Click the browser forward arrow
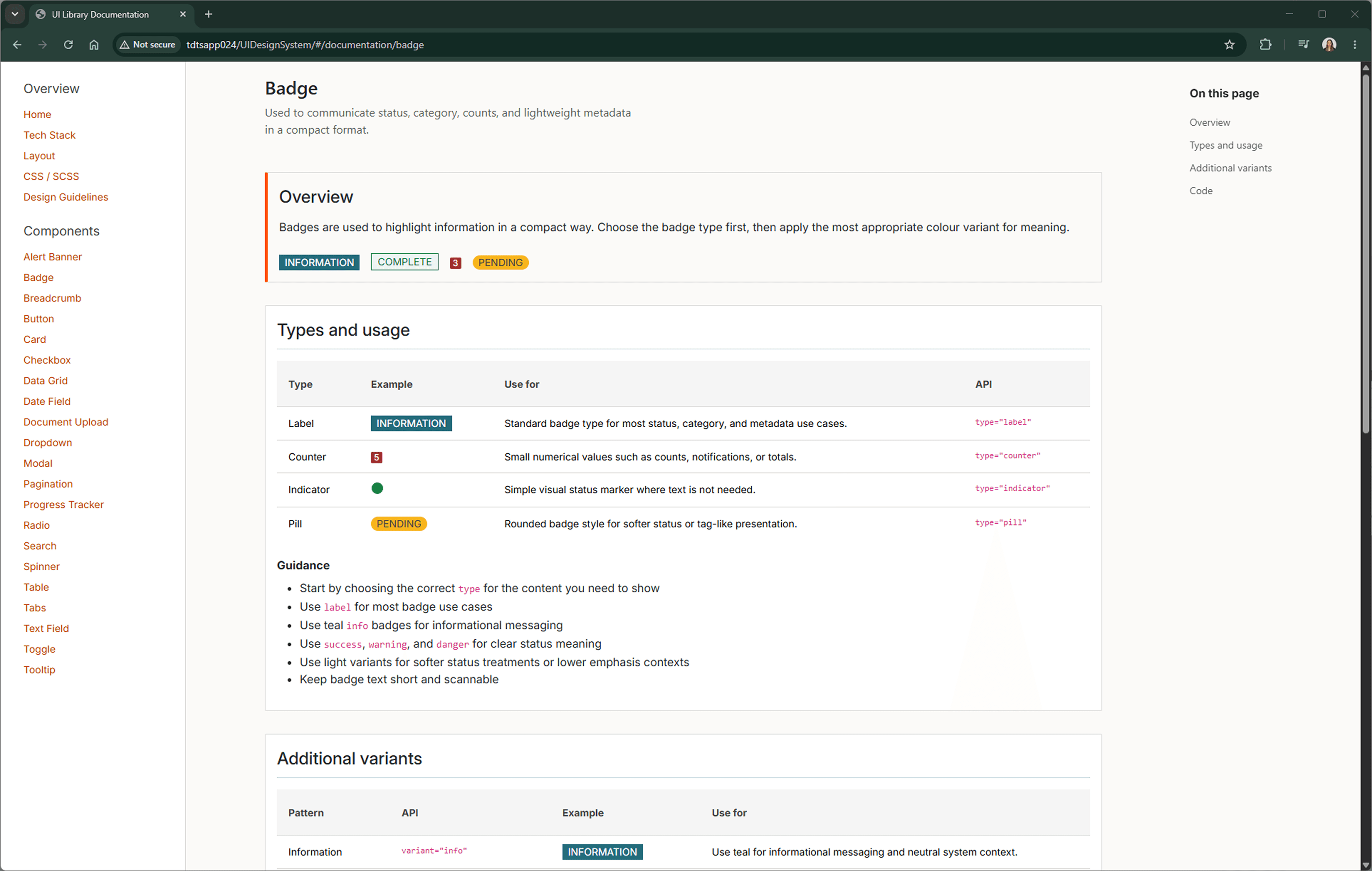Viewport: 1372px width, 871px height. click(x=43, y=44)
